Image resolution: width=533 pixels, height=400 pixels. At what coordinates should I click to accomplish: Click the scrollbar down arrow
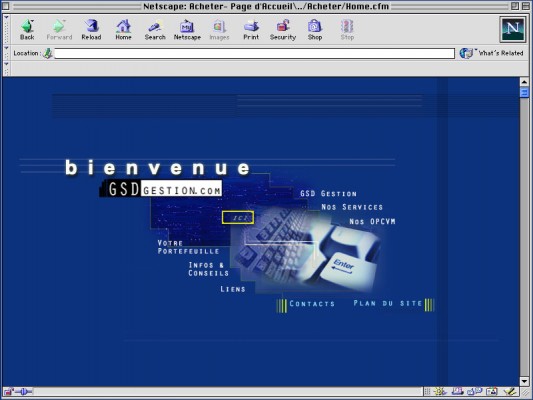[524, 381]
